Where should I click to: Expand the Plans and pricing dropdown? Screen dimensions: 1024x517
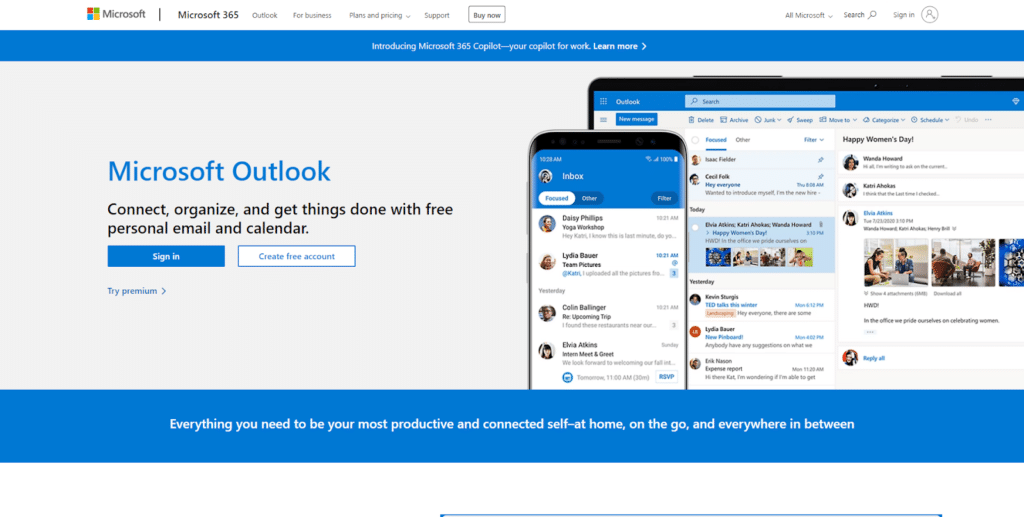[379, 16]
